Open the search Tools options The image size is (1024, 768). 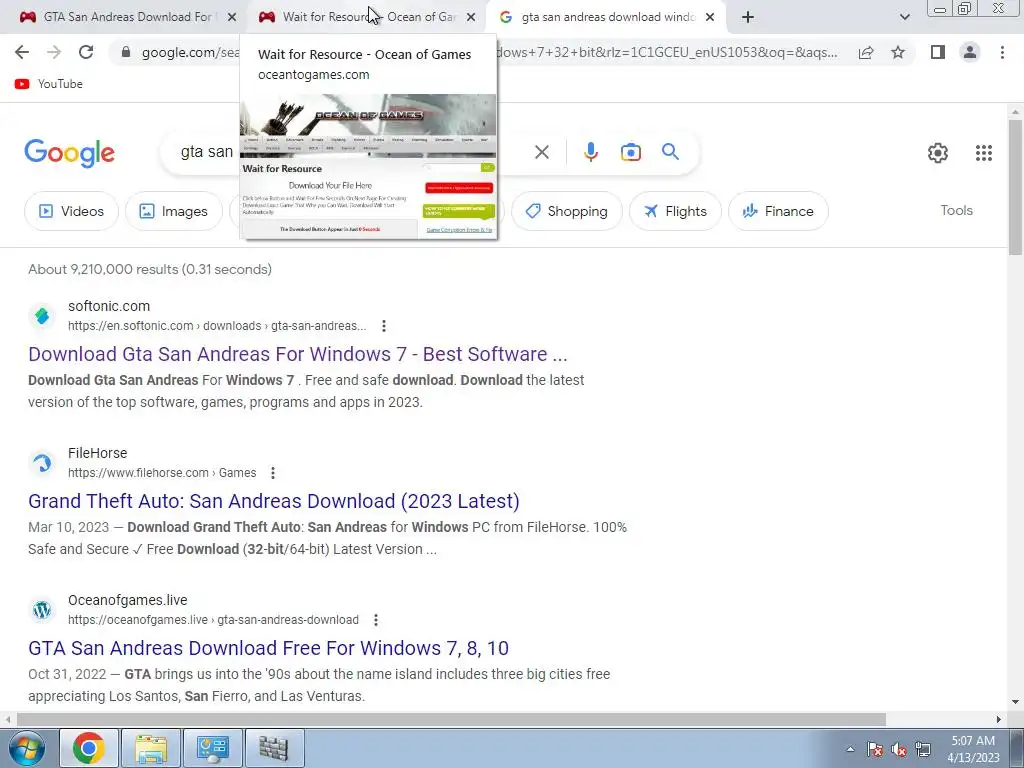point(956,210)
